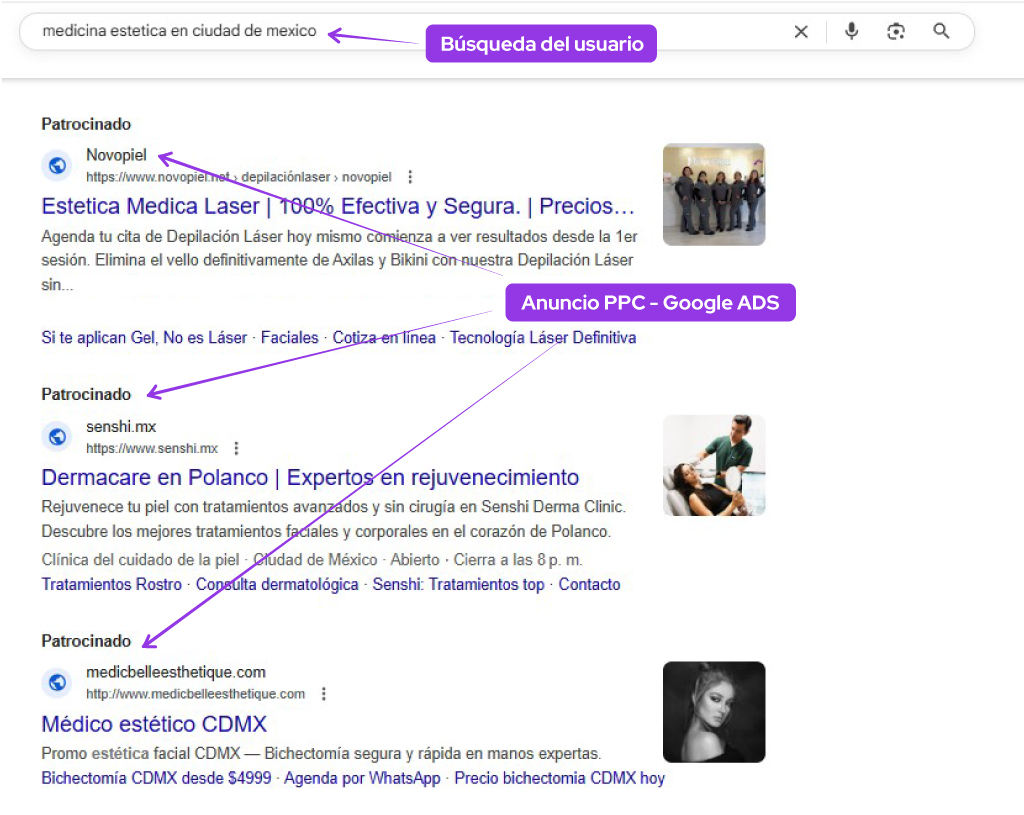Open three-dot menu beside medicbelleesthetique.com URL
This screenshot has width=1024, height=815.
pyautogui.click(x=323, y=694)
